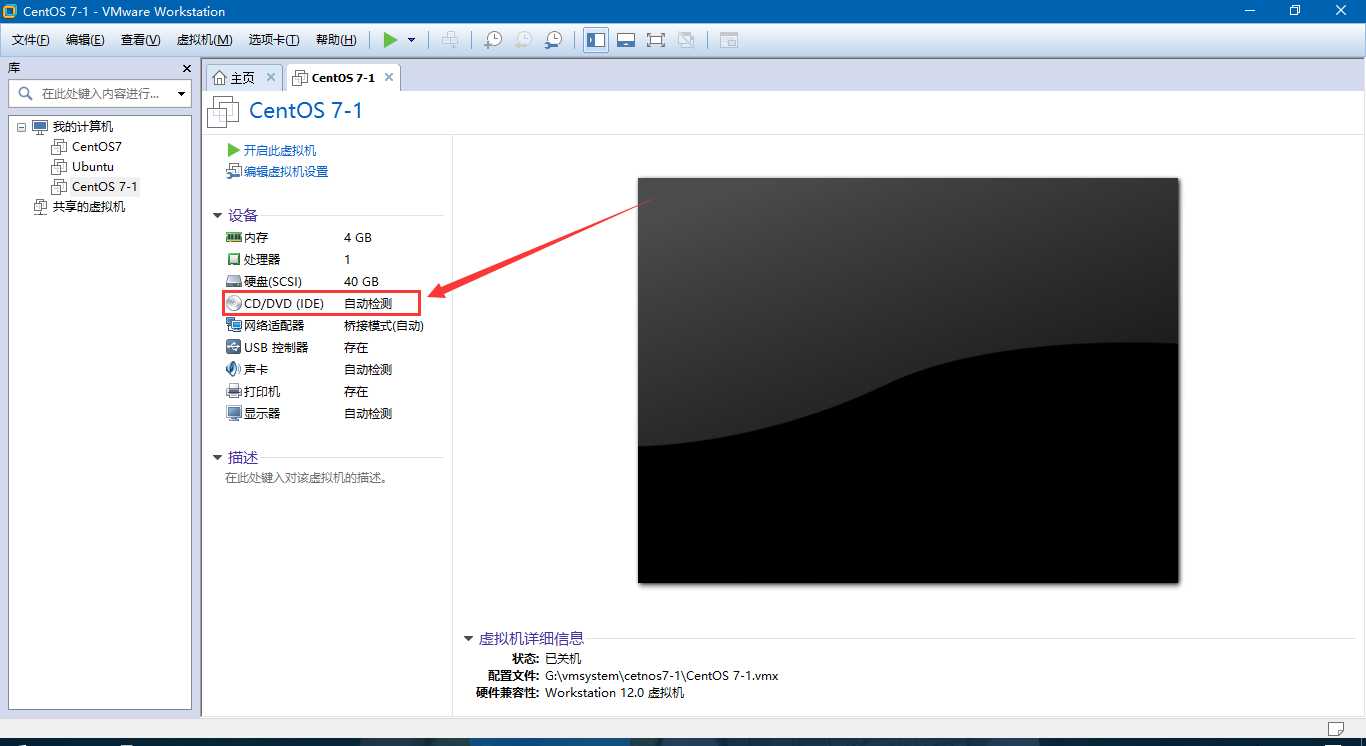Click the 声卡 sound card icon
The image size is (1366, 746).
click(x=234, y=369)
